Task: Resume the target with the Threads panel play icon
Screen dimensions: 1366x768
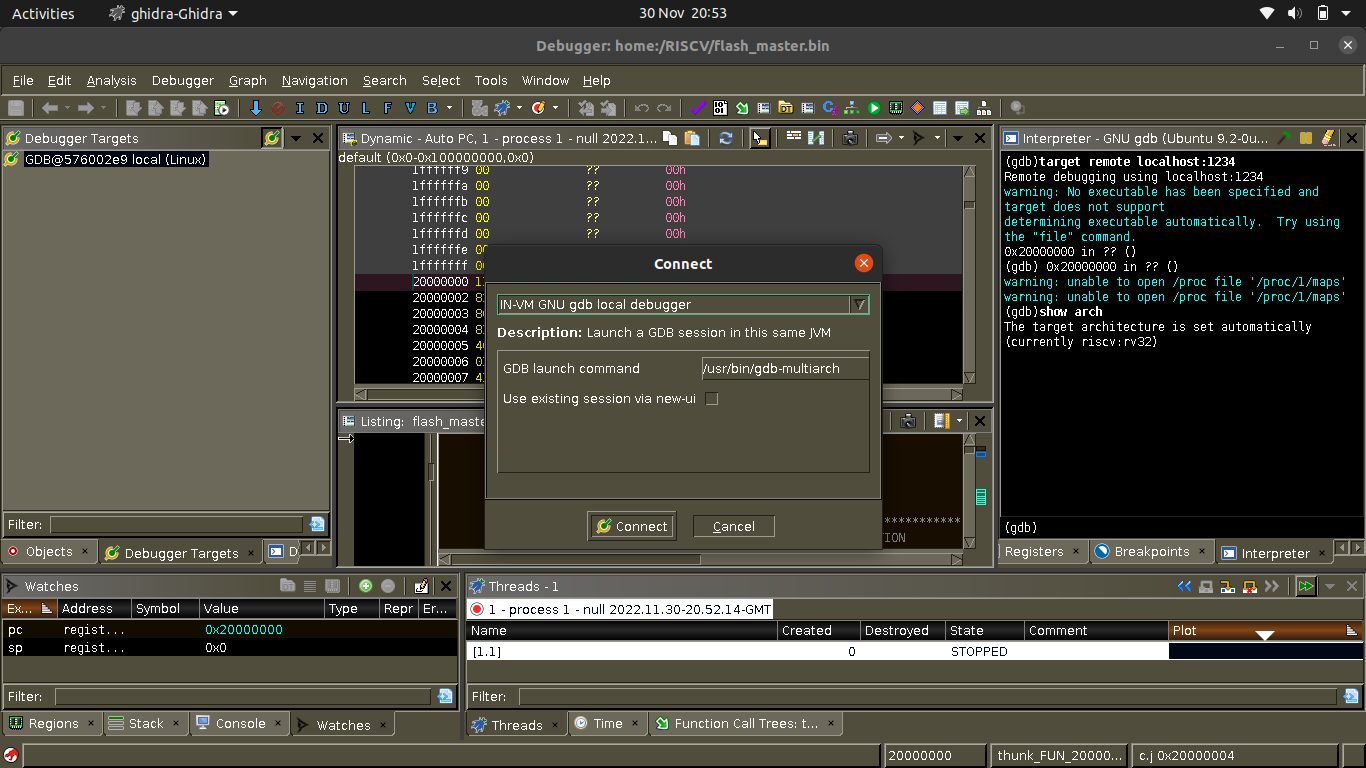Action: tap(1306, 586)
